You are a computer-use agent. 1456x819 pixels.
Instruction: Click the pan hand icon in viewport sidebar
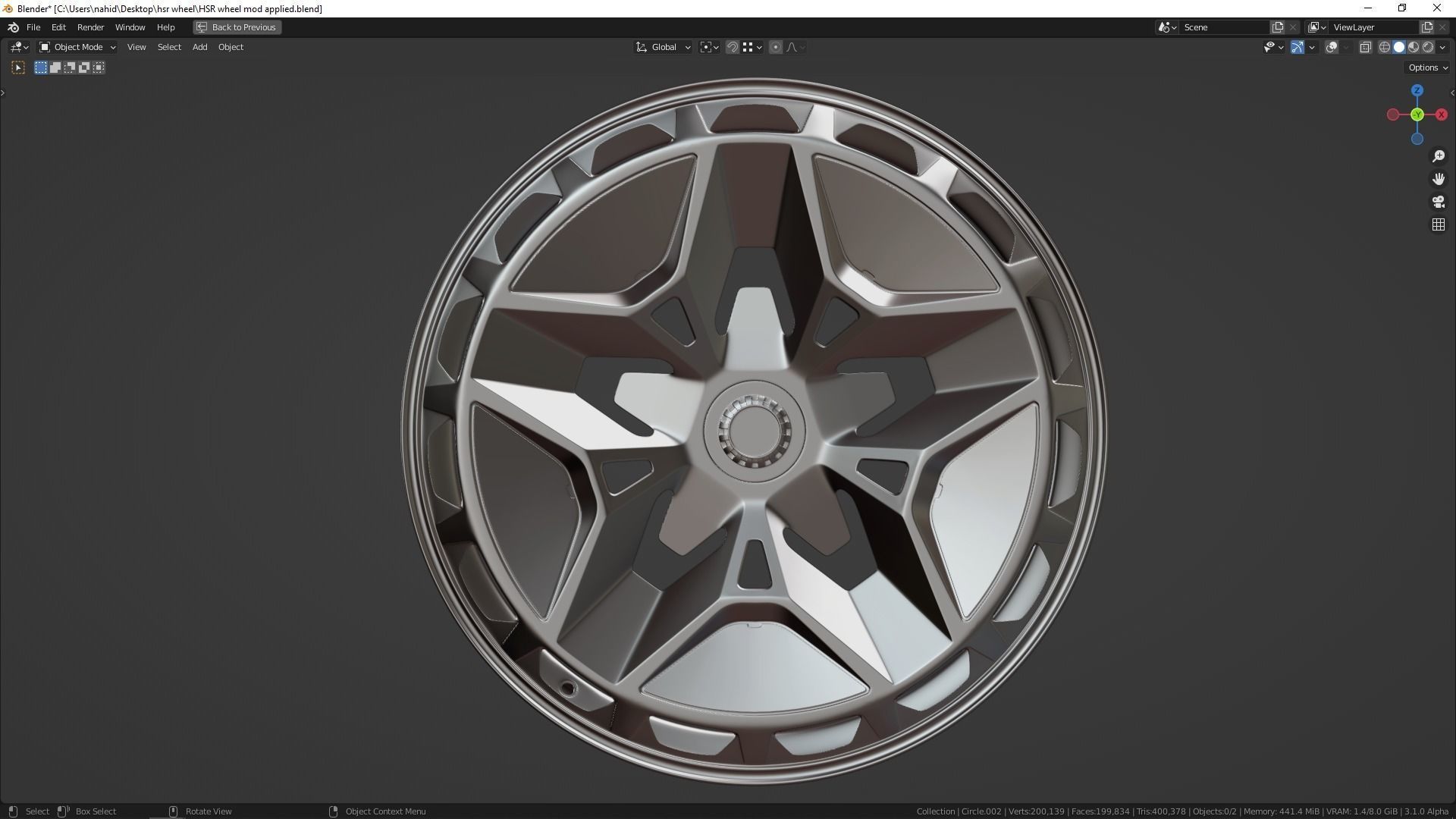tap(1439, 179)
